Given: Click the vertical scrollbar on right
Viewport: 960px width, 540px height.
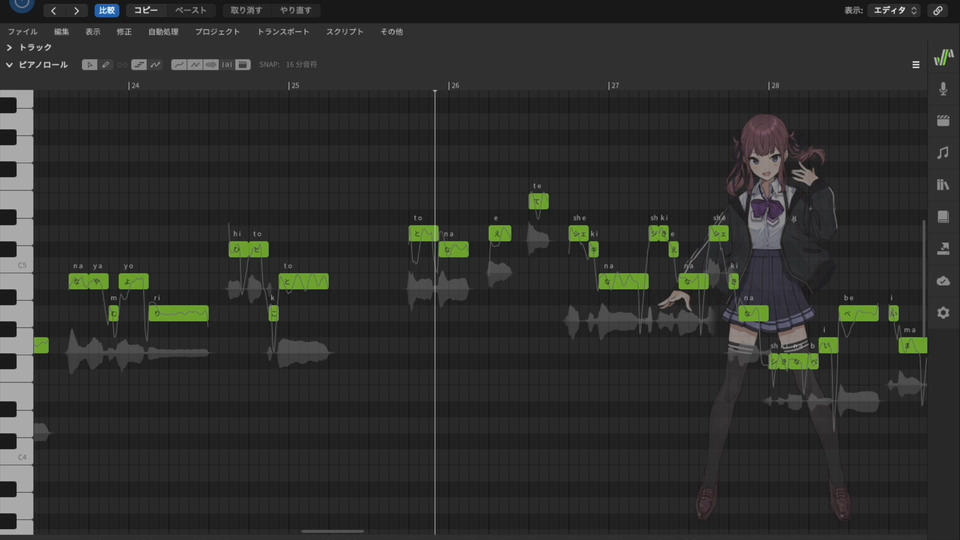Looking at the screenshot, I should pos(924,277).
